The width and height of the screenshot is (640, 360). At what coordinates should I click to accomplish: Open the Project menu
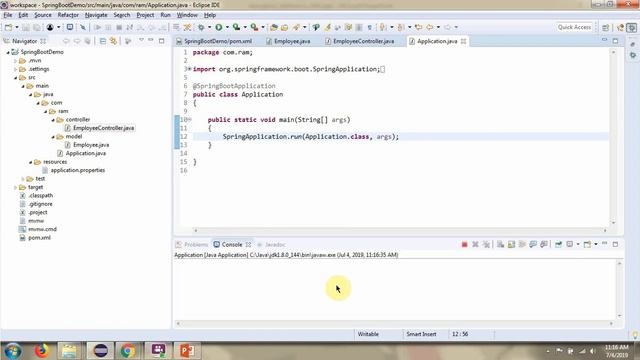(145, 15)
